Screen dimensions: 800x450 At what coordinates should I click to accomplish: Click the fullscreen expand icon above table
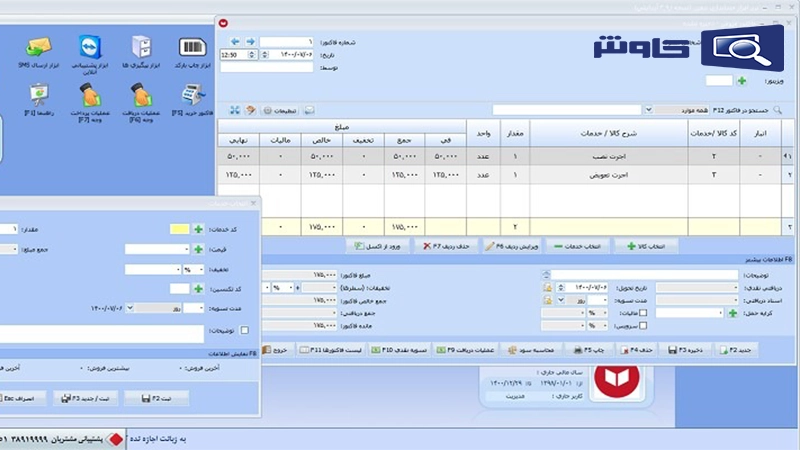[235, 110]
